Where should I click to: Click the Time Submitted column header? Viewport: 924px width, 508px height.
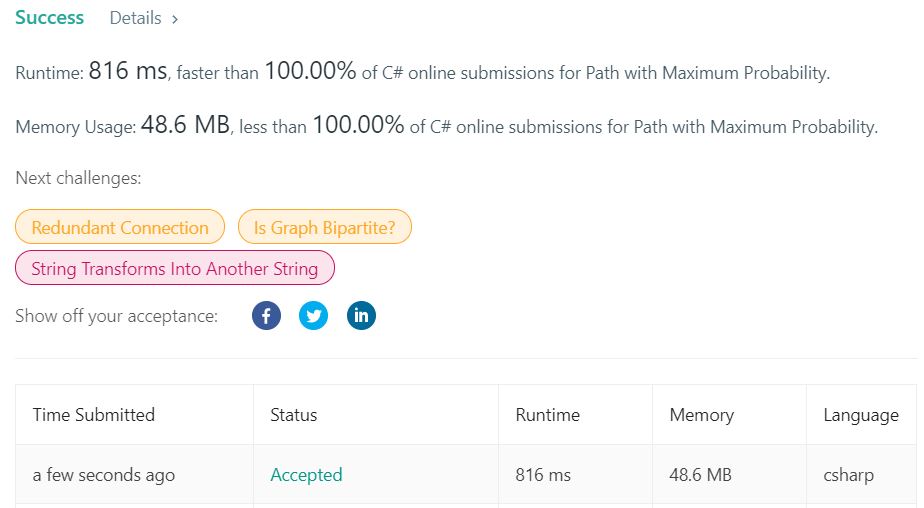[94, 415]
